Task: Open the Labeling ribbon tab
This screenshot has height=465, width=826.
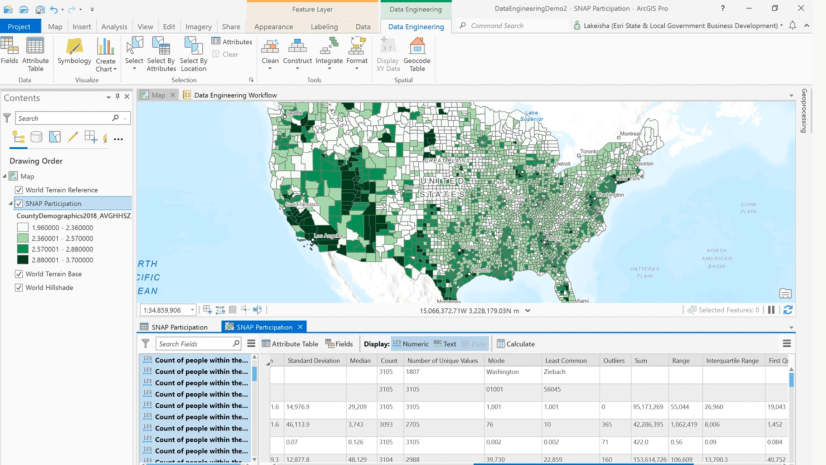Action: click(x=324, y=26)
